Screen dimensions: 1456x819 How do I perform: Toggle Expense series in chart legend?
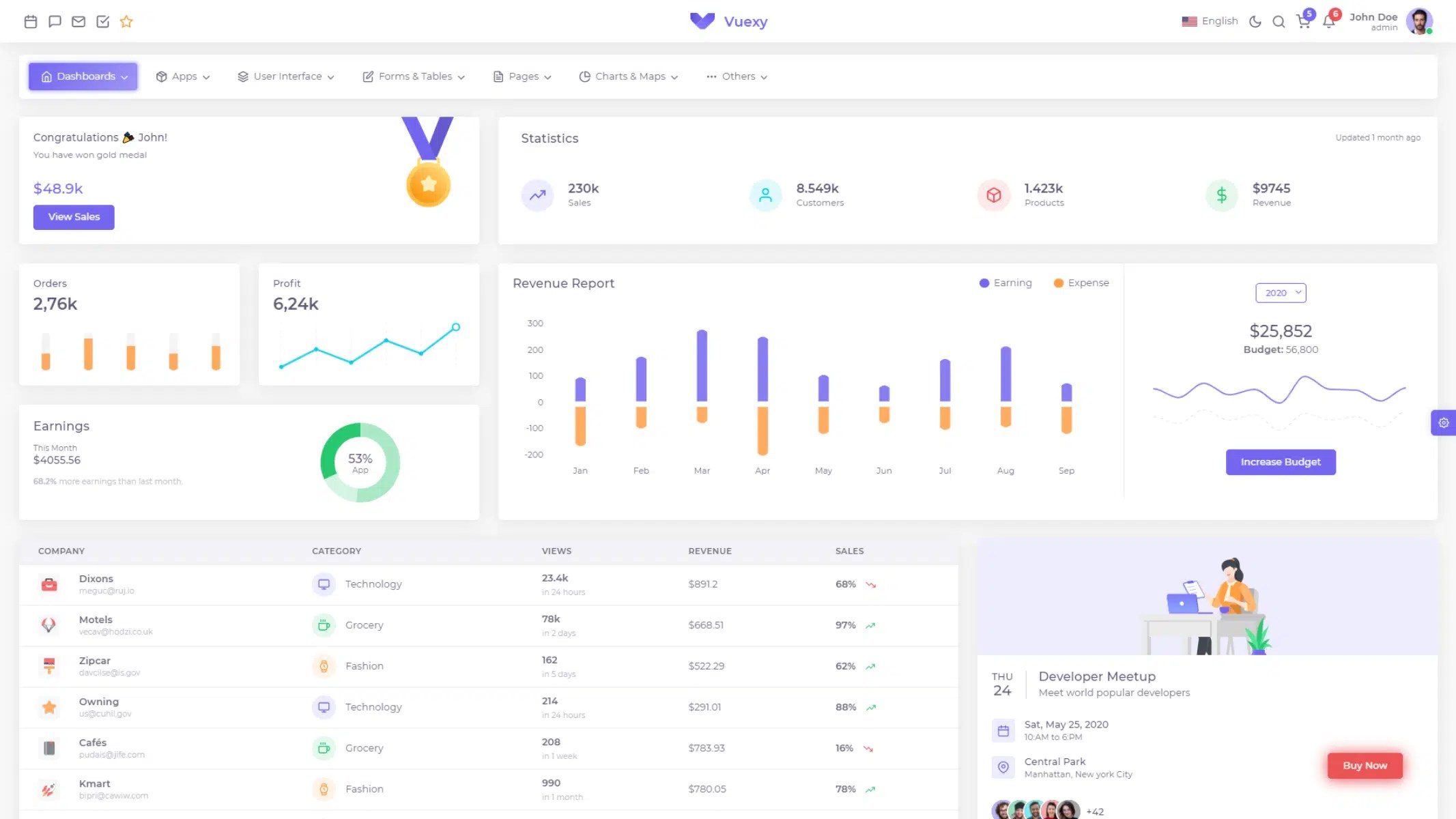tap(1081, 283)
